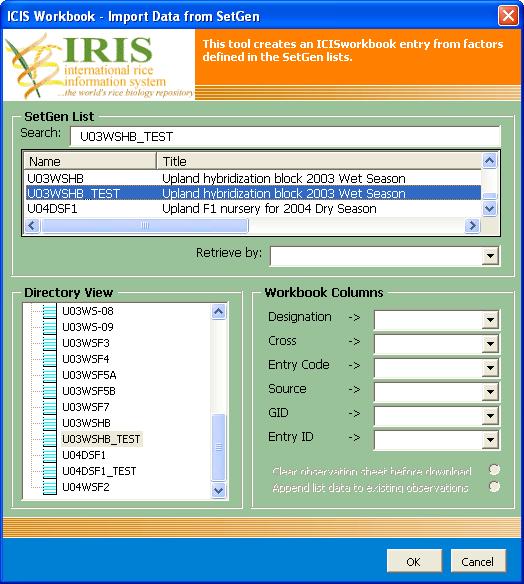
Task: Click the list icon beside U04DSF1_TEST
Action: (50, 471)
